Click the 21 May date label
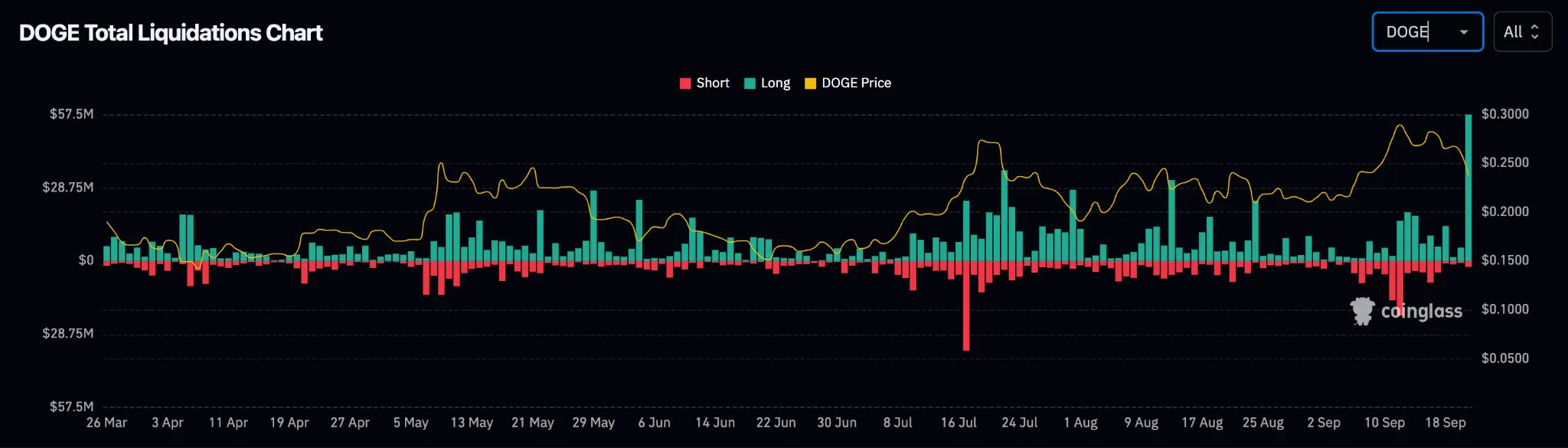Viewport: 1568px width, 448px height. pyautogui.click(x=533, y=423)
